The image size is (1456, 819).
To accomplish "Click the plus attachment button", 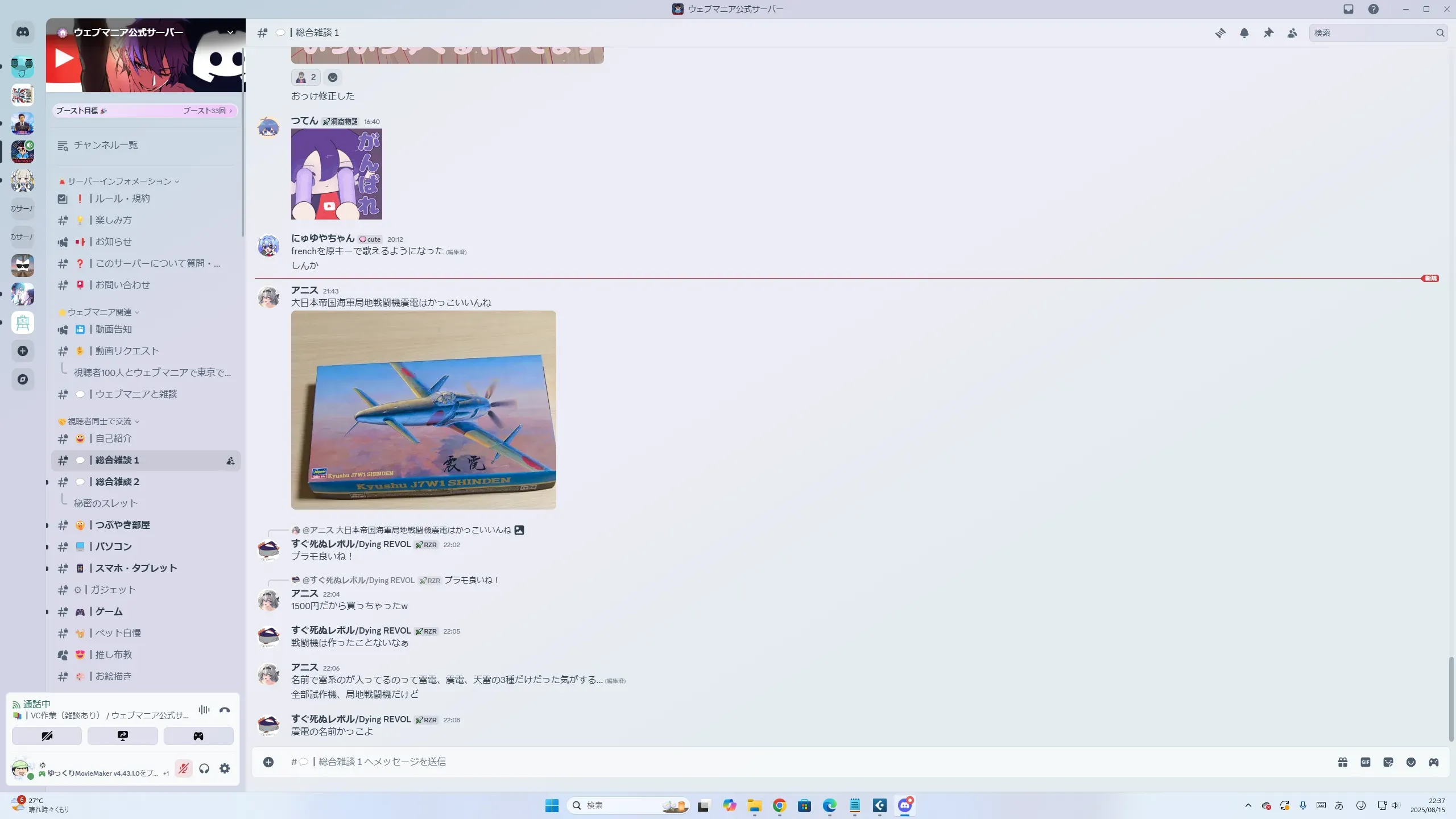I will click(x=268, y=762).
